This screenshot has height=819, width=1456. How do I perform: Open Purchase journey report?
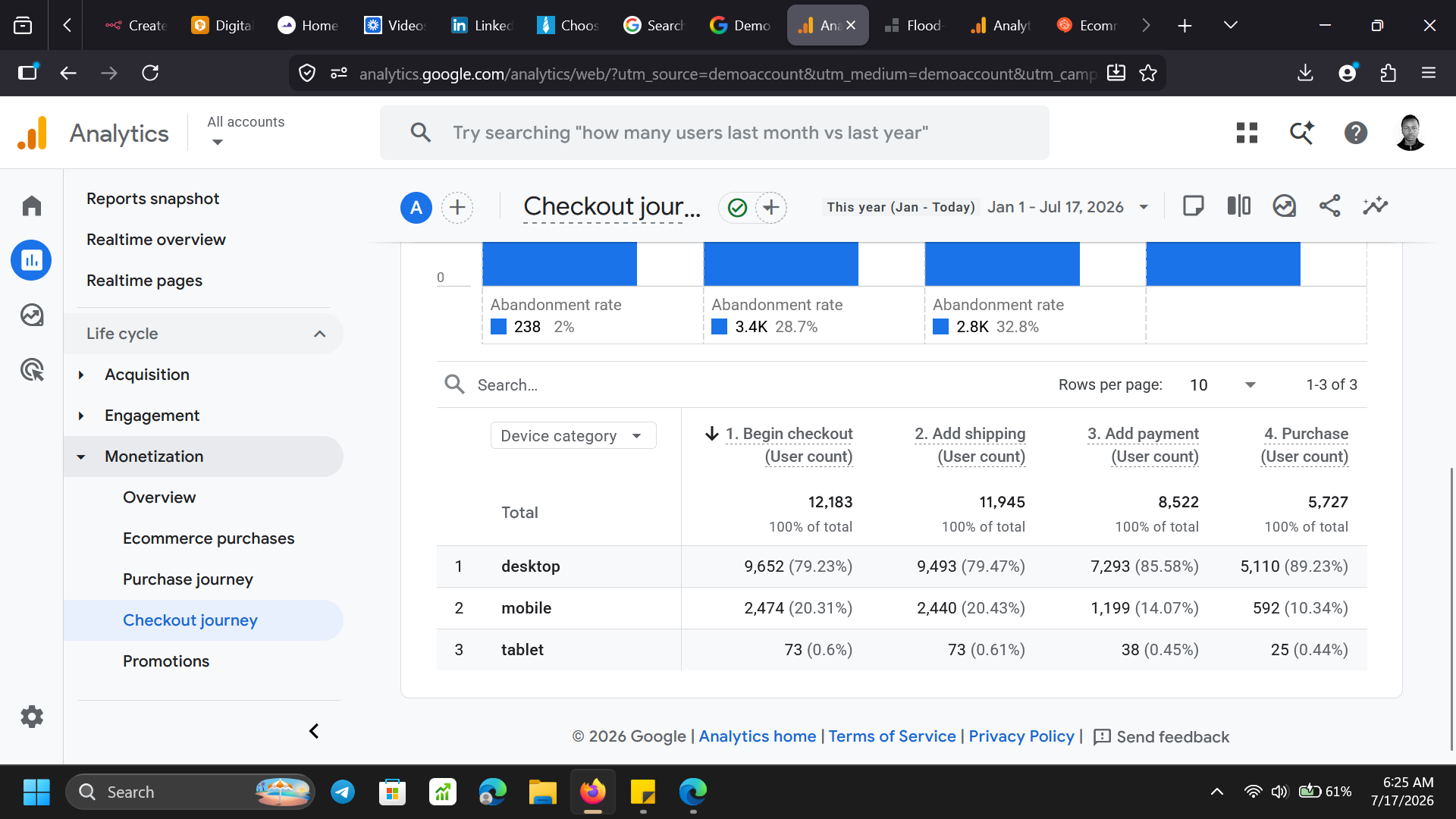(188, 579)
